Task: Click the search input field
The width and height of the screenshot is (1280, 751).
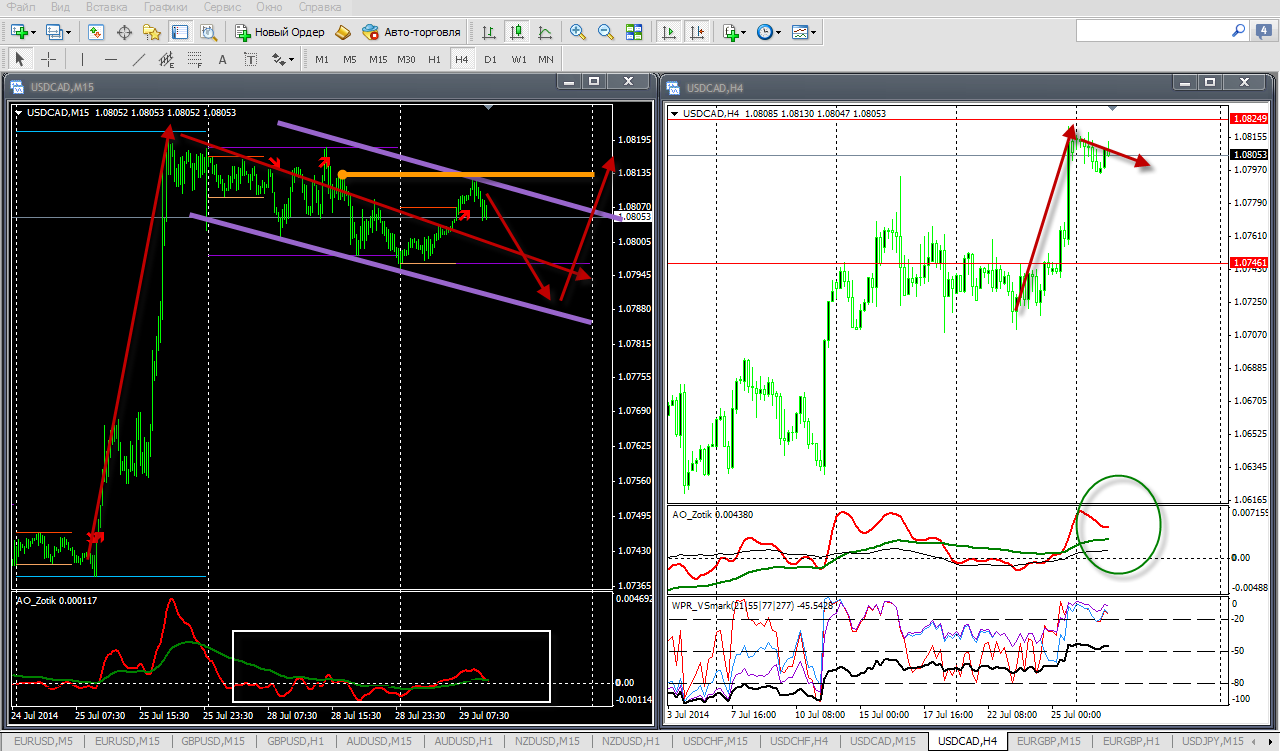Action: click(1150, 32)
